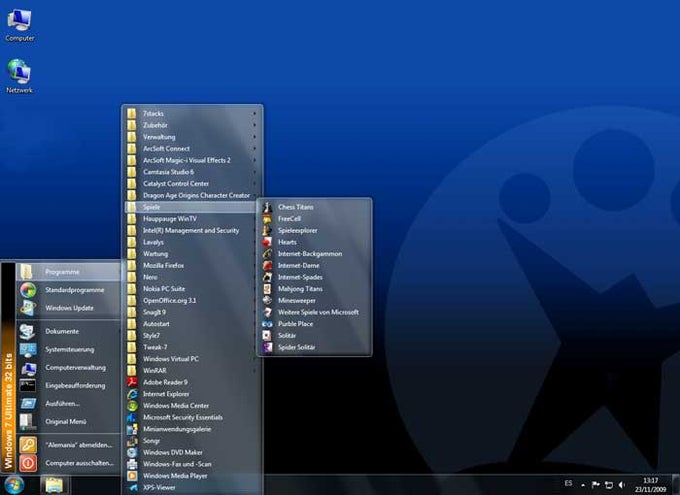Open Action Center flag tray icon

coord(595,485)
